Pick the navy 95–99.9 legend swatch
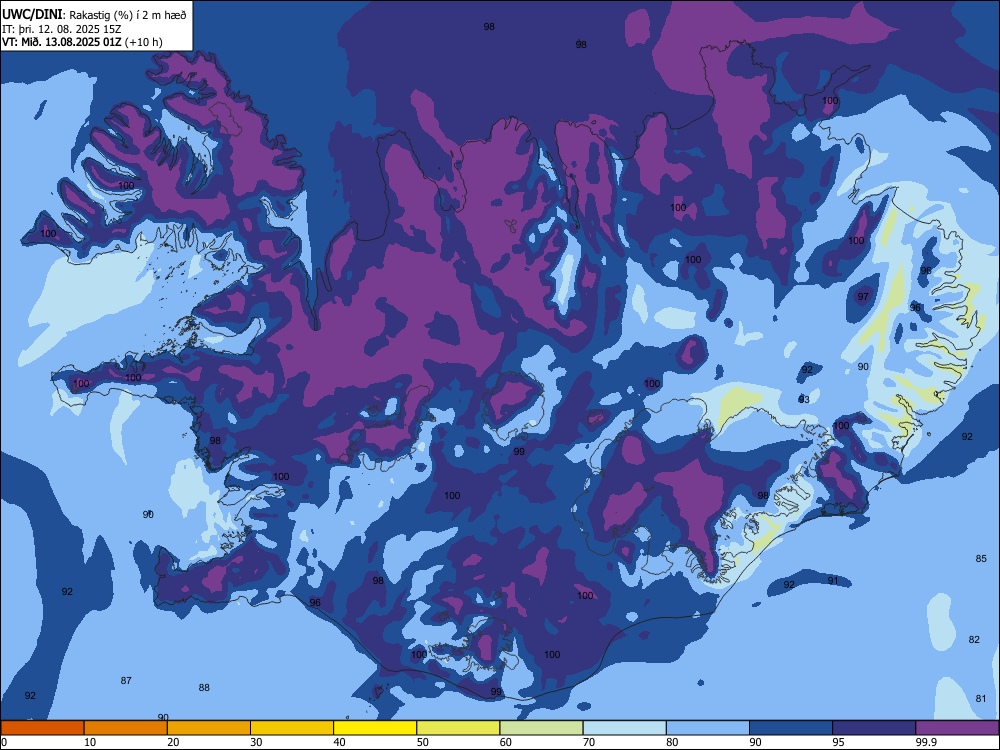This screenshot has width=1000, height=750. point(874,728)
